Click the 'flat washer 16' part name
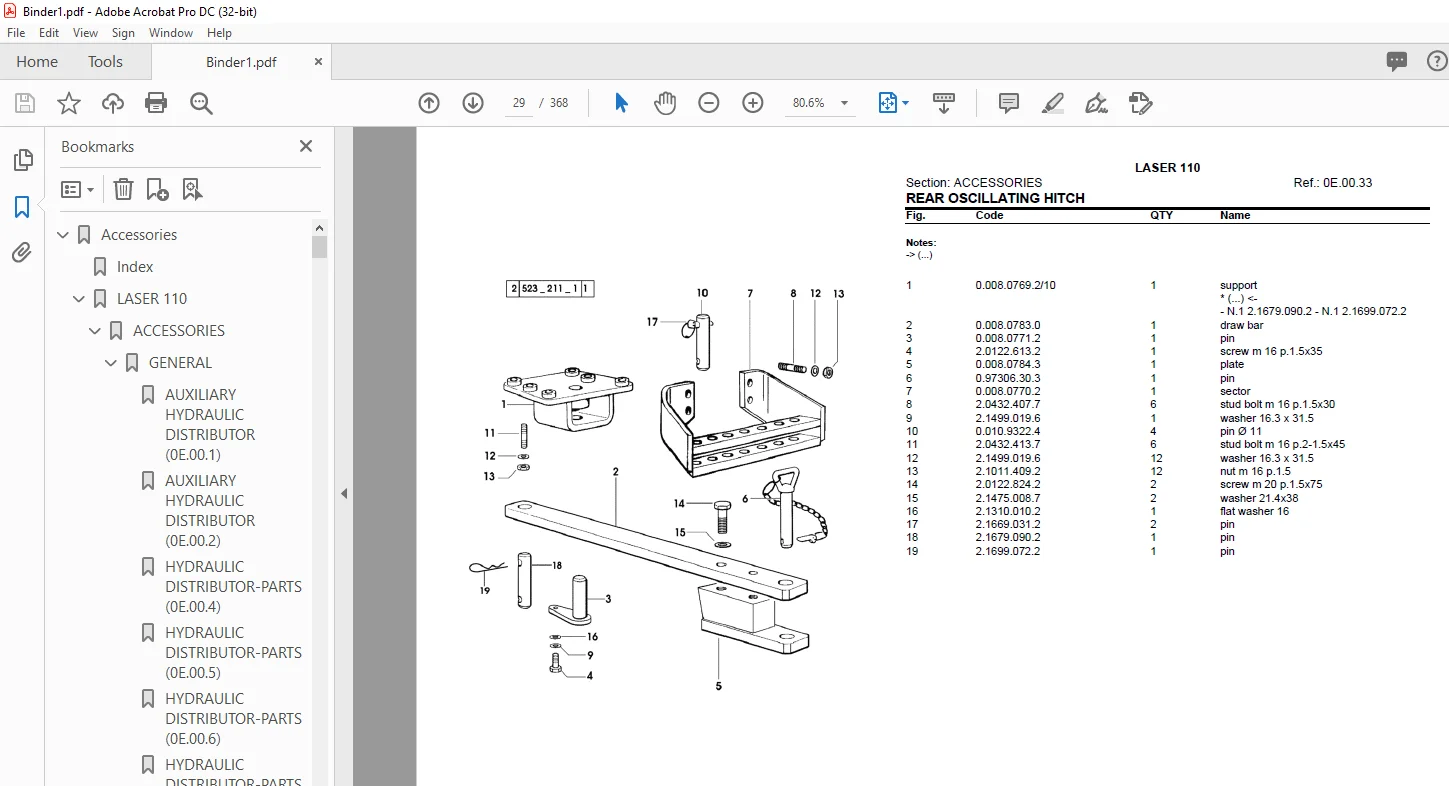1449x786 pixels. tap(1254, 511)
